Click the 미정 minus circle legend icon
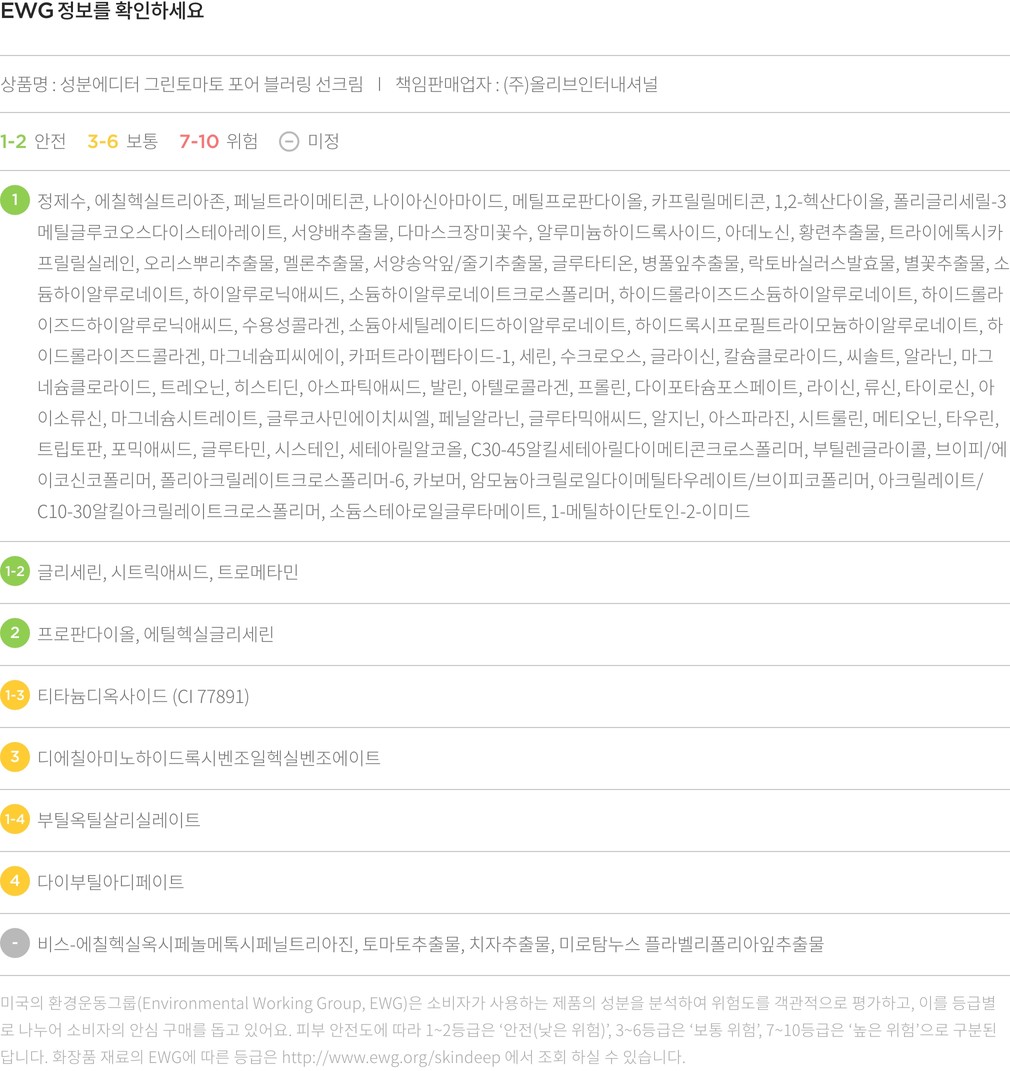The height and width of the screenshot is (1071, 1010). pyautogui.click(x=289, y=141)
